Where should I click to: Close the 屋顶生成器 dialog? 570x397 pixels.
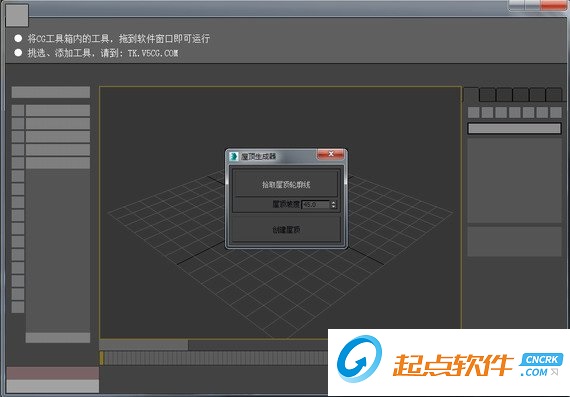tap(330, 154)
